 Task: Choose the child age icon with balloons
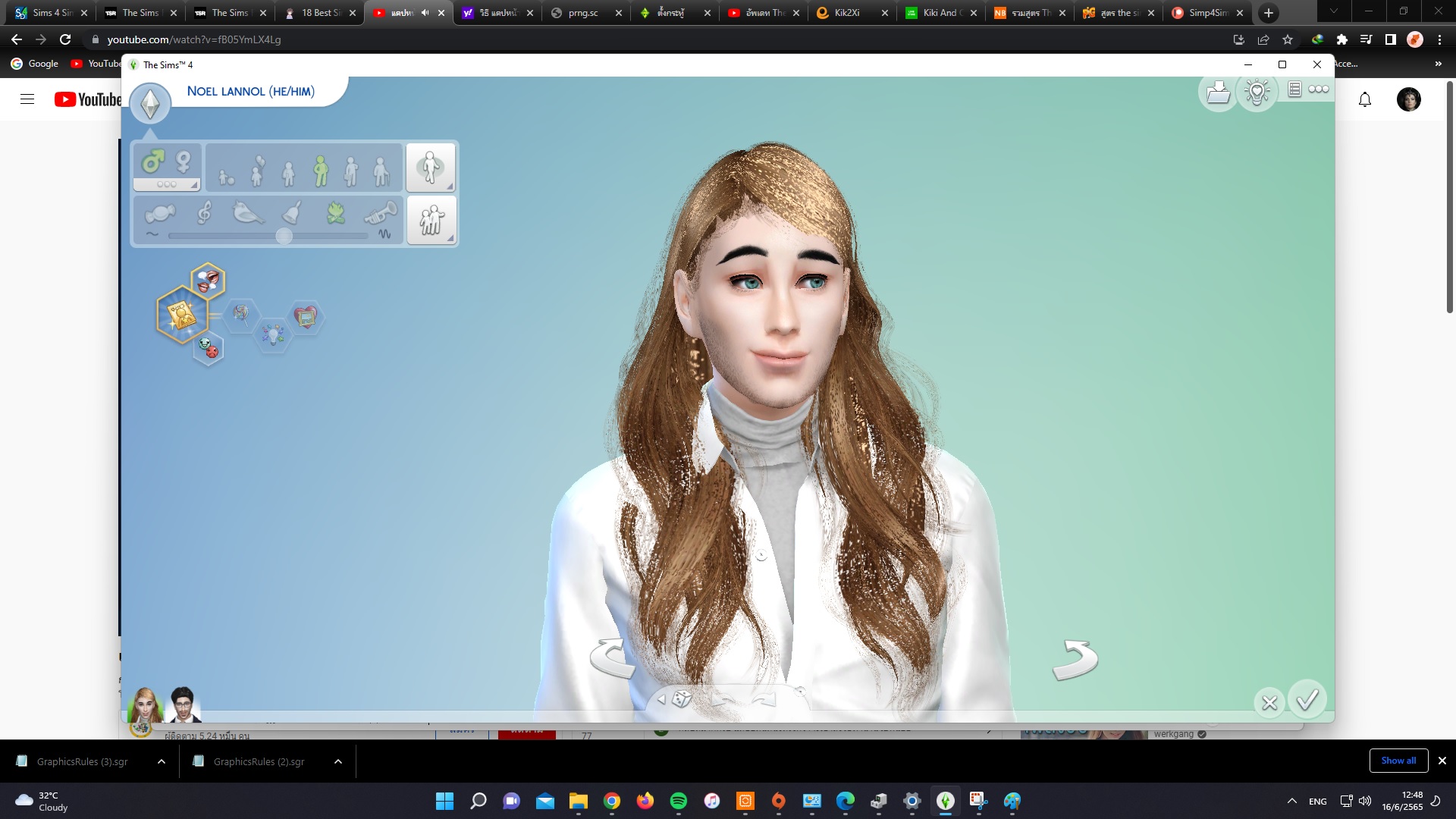point(258,171)
